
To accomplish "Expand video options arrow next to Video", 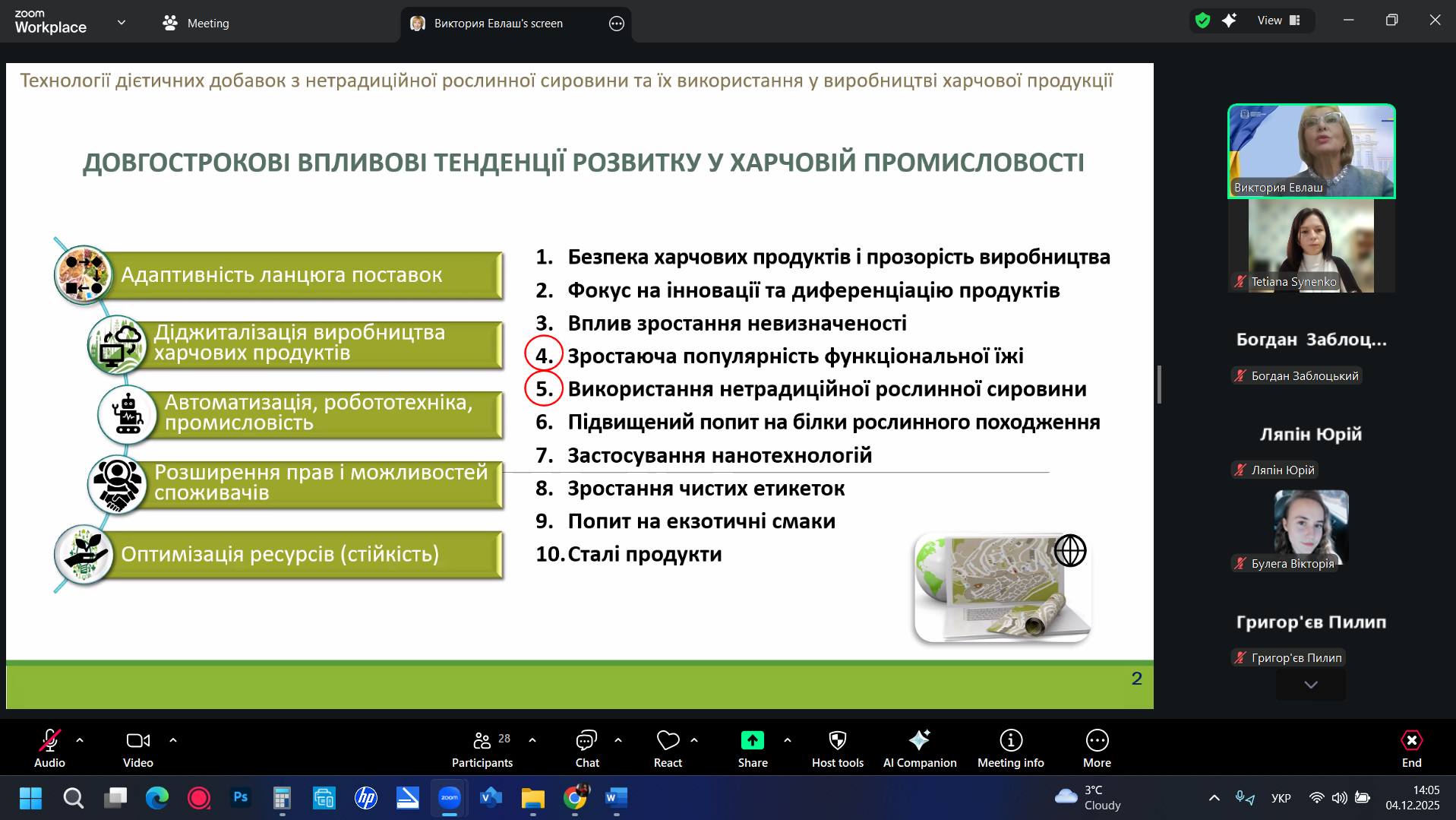I will point(173,739).
